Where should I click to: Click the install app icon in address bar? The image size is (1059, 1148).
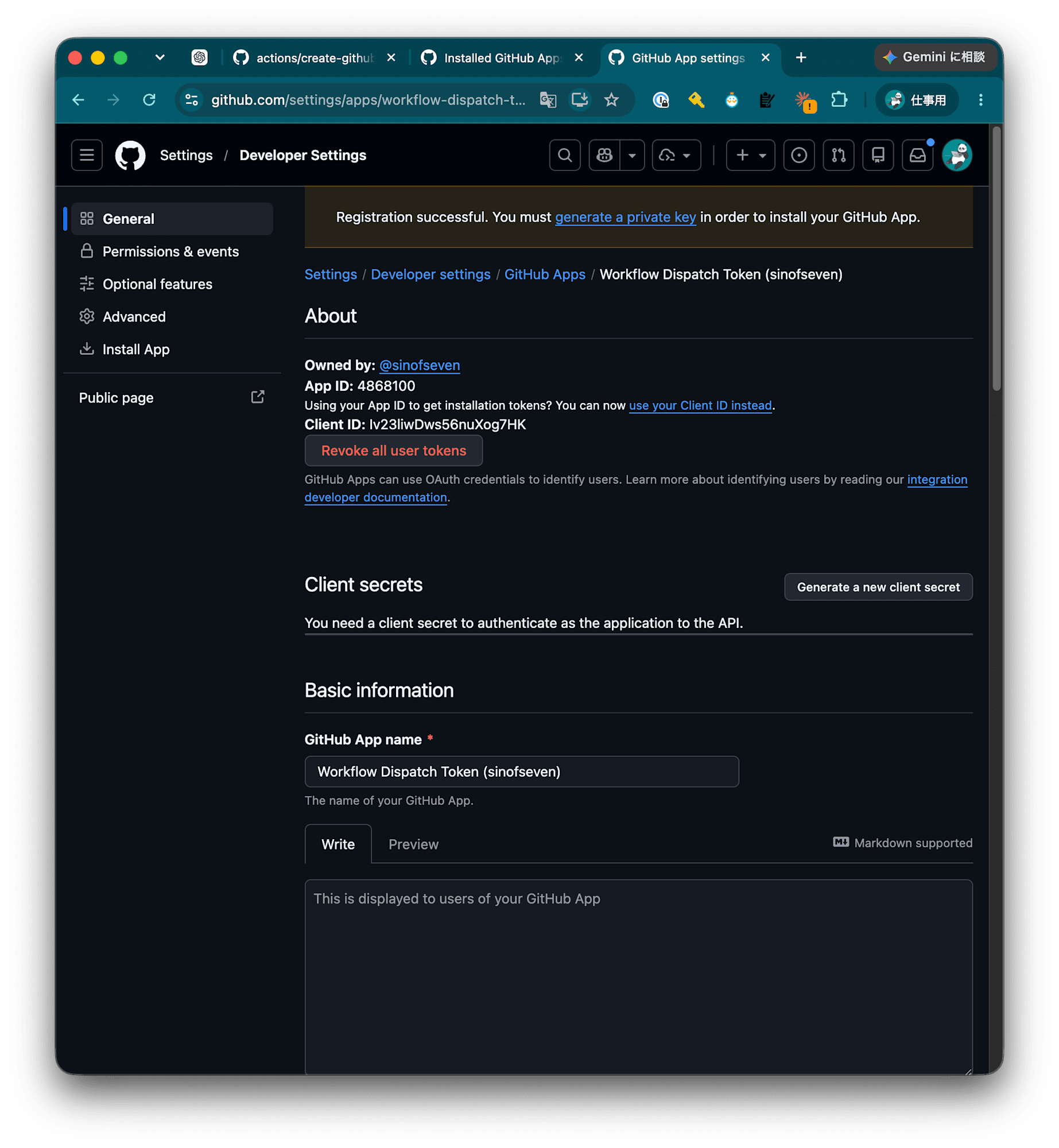tap(579, 100)
